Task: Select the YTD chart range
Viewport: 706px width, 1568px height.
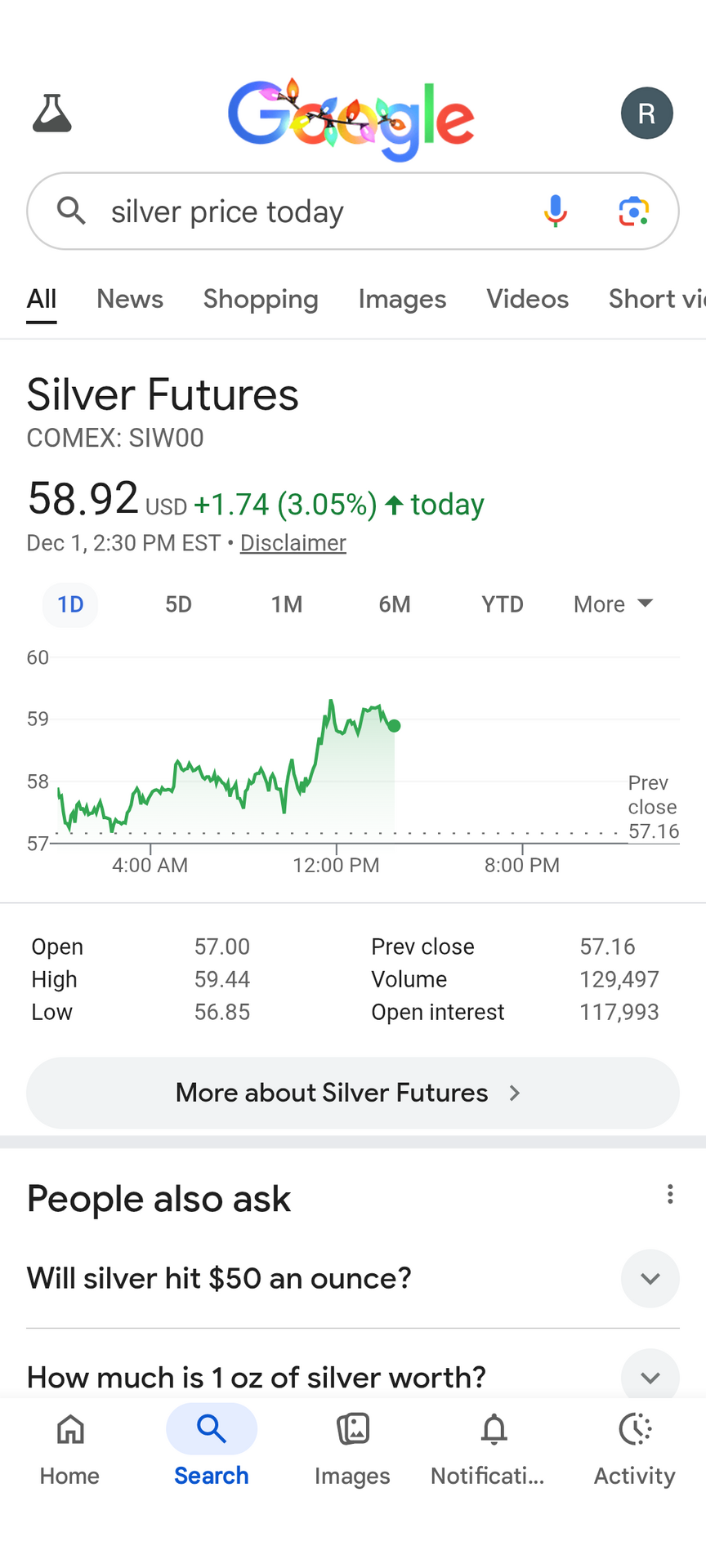Action: click(502, 604)
